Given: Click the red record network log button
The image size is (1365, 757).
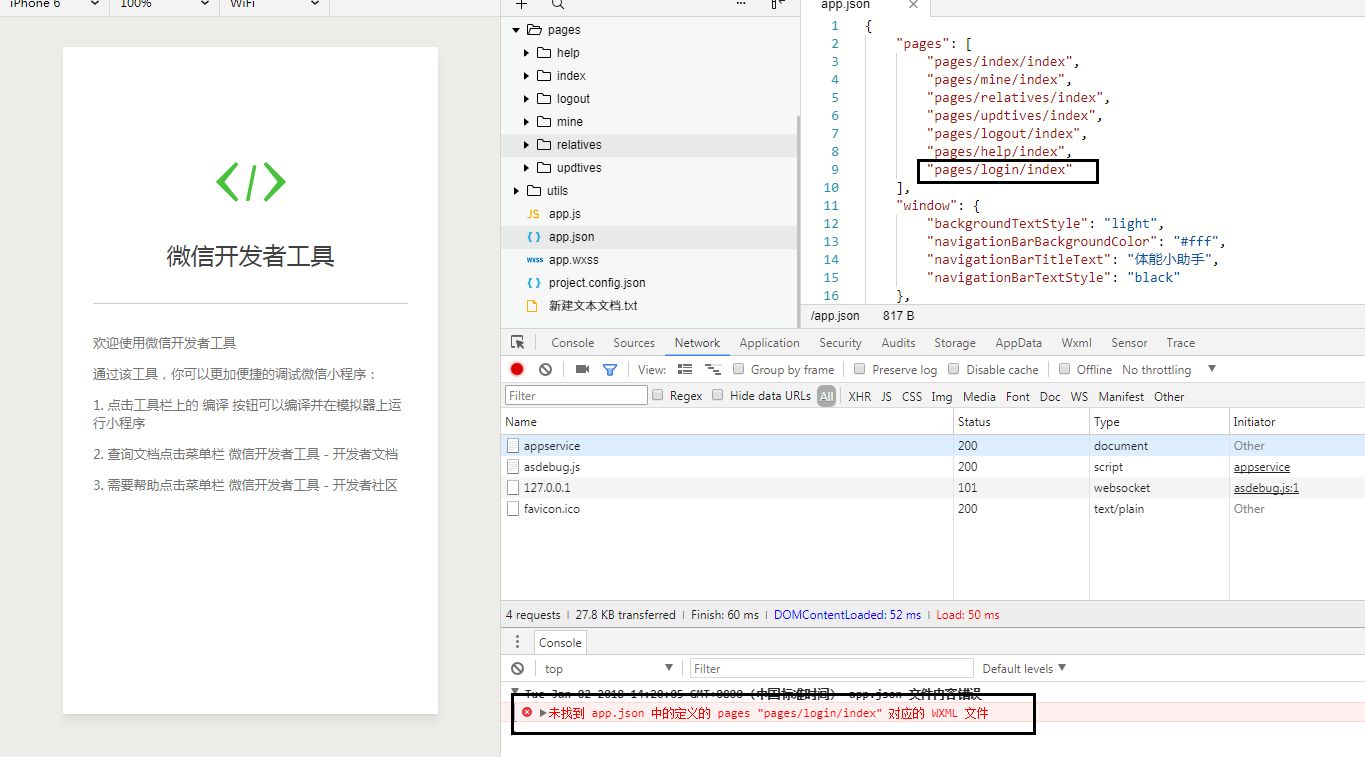Looking at the screenshot, I should 517,369.
